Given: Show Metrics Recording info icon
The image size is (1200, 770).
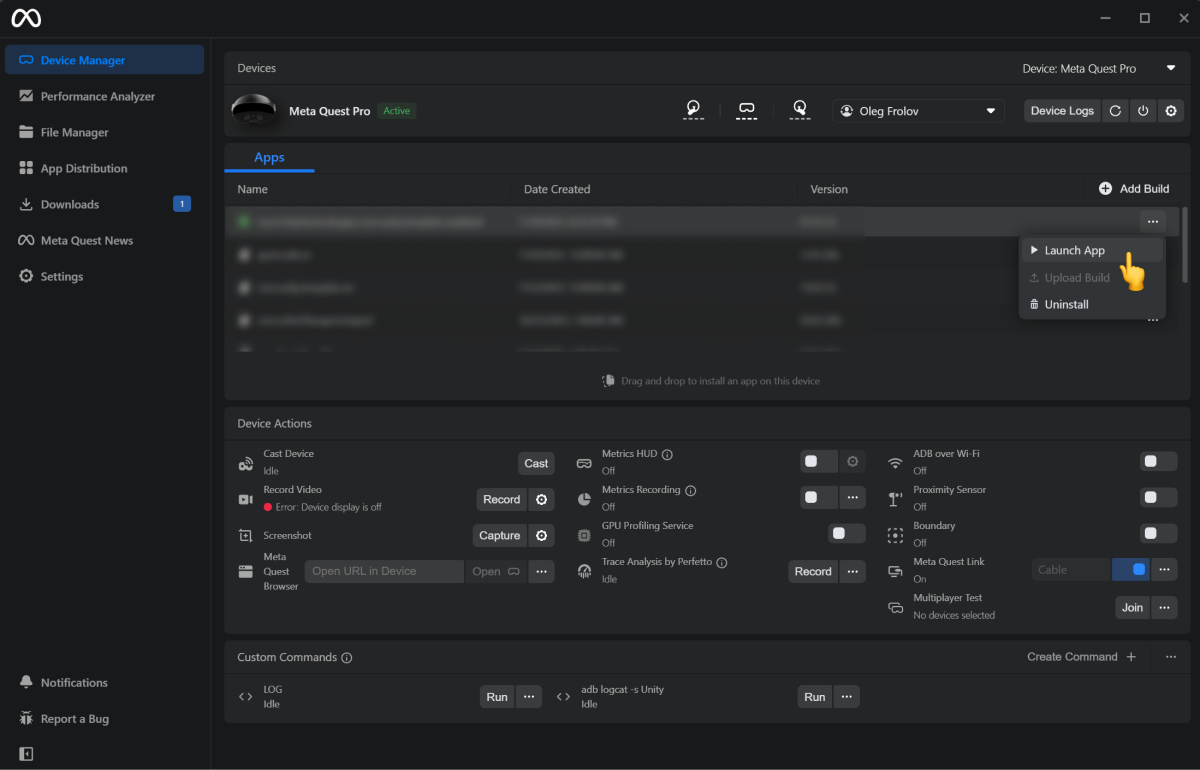Looking at the screenshot, I should (690, 490).
